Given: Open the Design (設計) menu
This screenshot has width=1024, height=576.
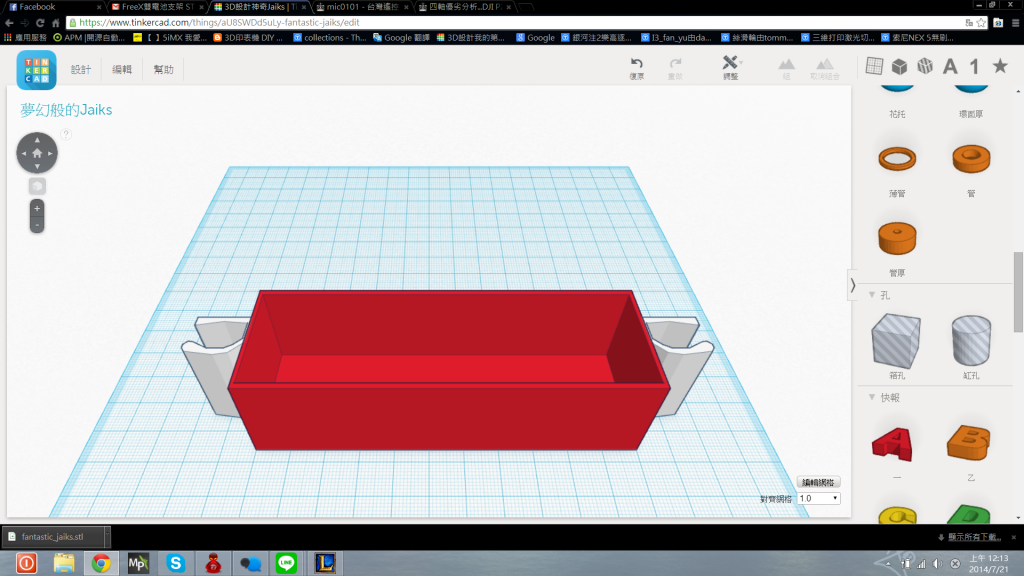Looking at the screenshot, I should click(81, 69).
